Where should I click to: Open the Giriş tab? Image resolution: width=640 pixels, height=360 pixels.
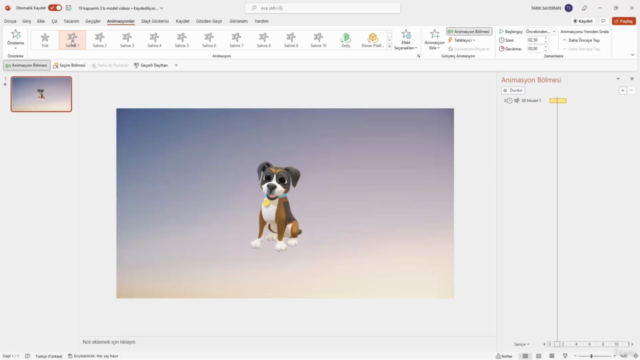pos(27,21)
